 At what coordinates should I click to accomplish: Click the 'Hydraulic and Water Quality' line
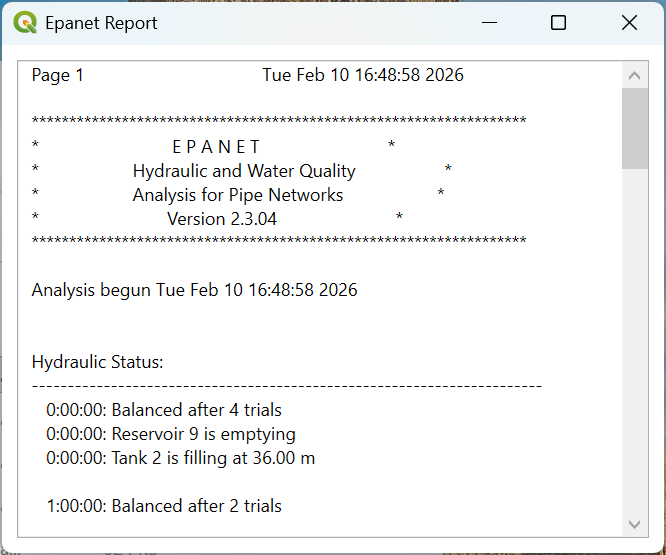click(x=244, y=171)
